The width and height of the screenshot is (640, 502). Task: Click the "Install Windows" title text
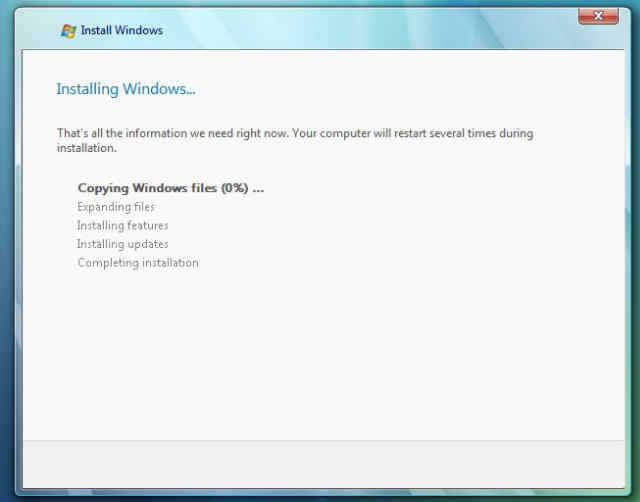122,30
